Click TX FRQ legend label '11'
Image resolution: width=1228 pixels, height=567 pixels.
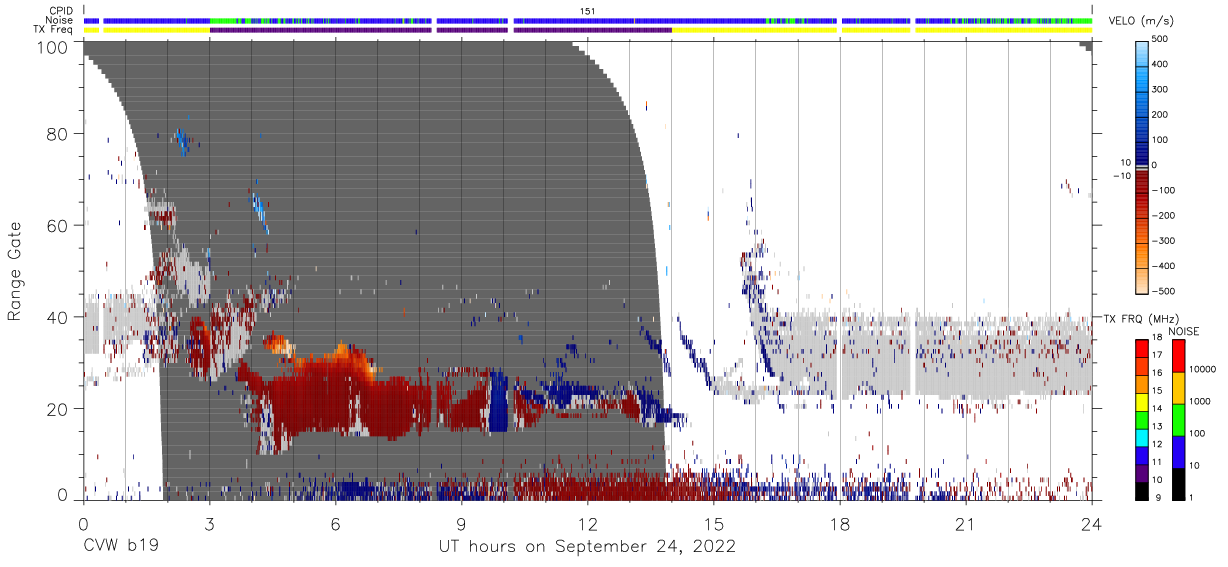1157,463
